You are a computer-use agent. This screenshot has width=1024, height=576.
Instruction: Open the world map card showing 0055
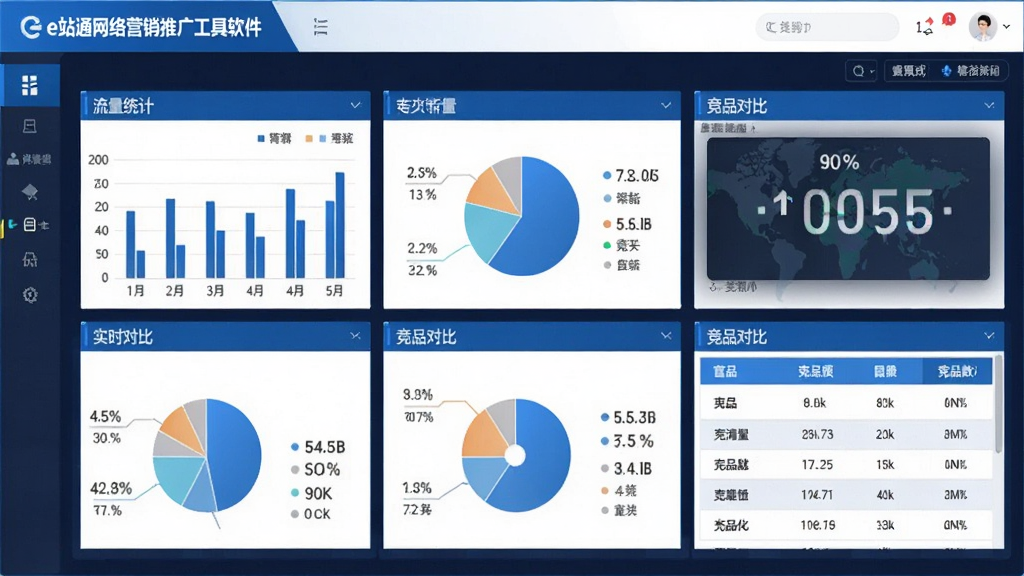[848, 208]
